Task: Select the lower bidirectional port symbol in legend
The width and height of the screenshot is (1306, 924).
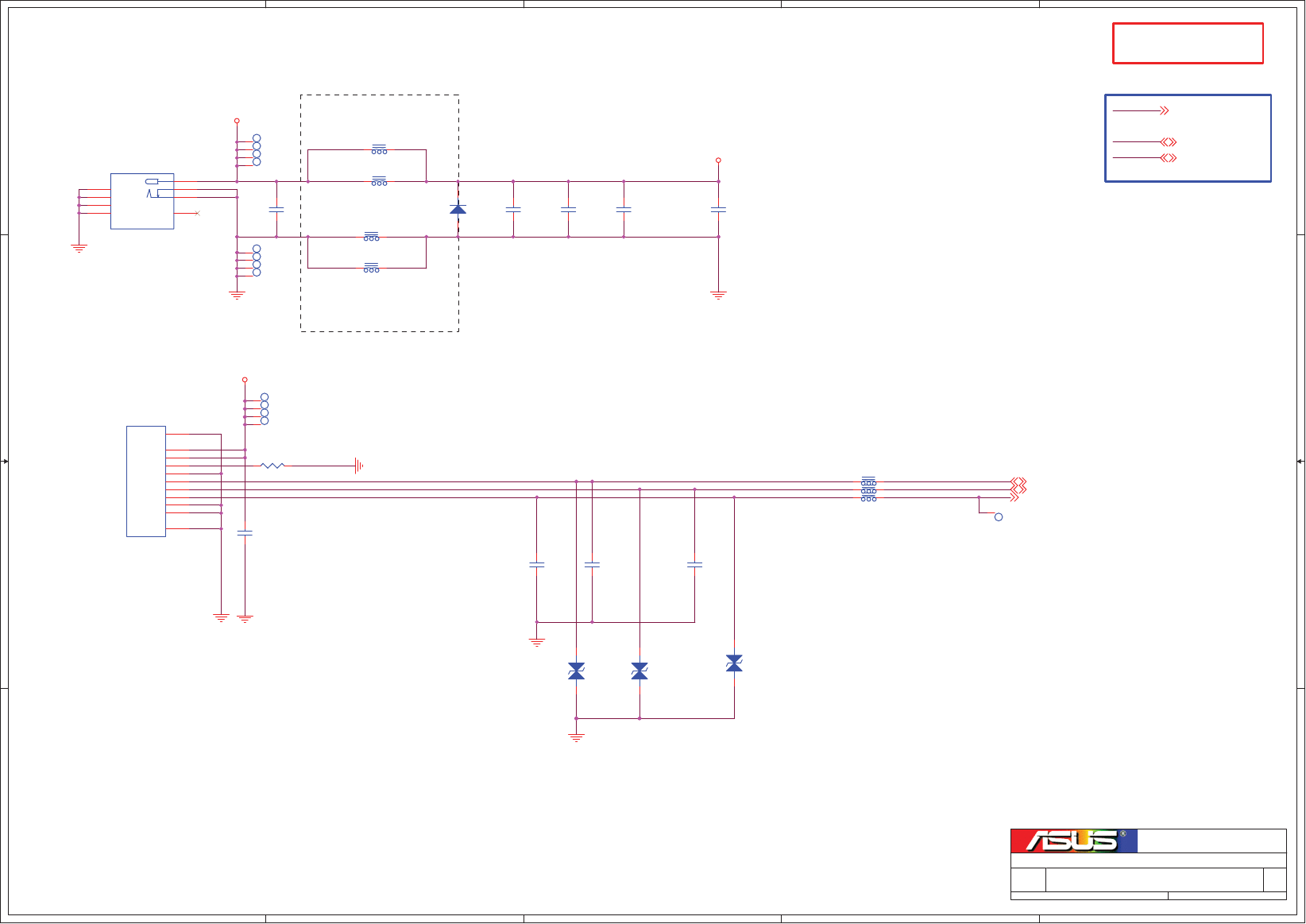Action: [1169, 158]
